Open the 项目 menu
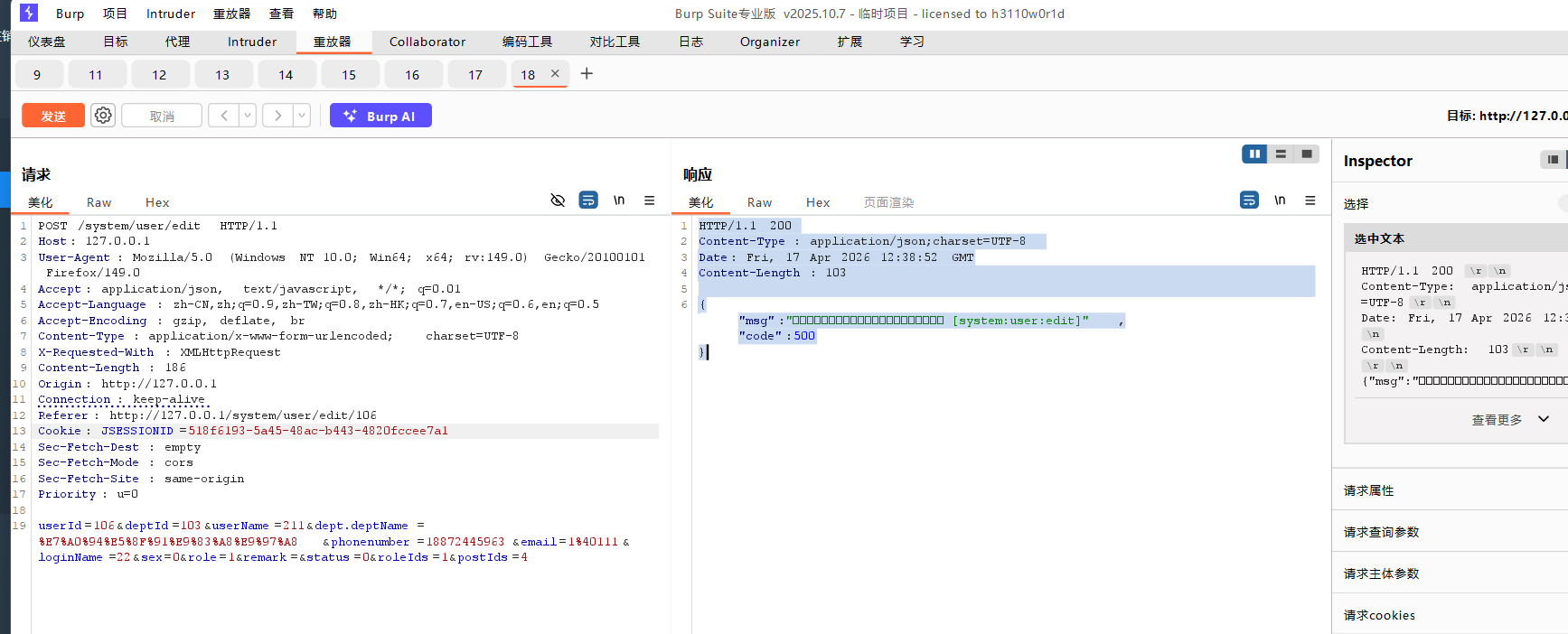Viewport: 1568px width, 634px height. (x=115, y=14)
